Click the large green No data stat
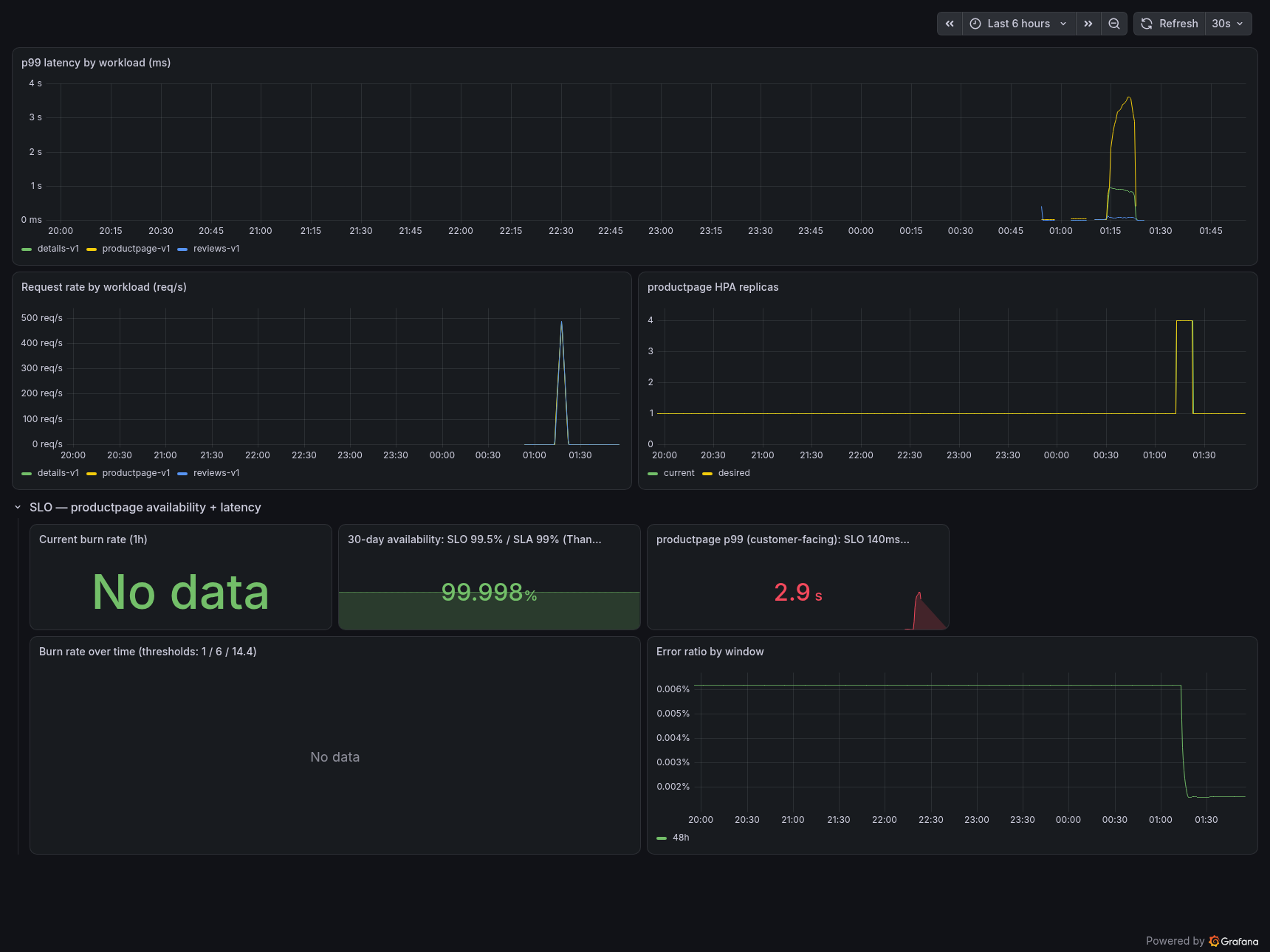This screenshot has width=1270, height=952. click(x=181, y=592)
